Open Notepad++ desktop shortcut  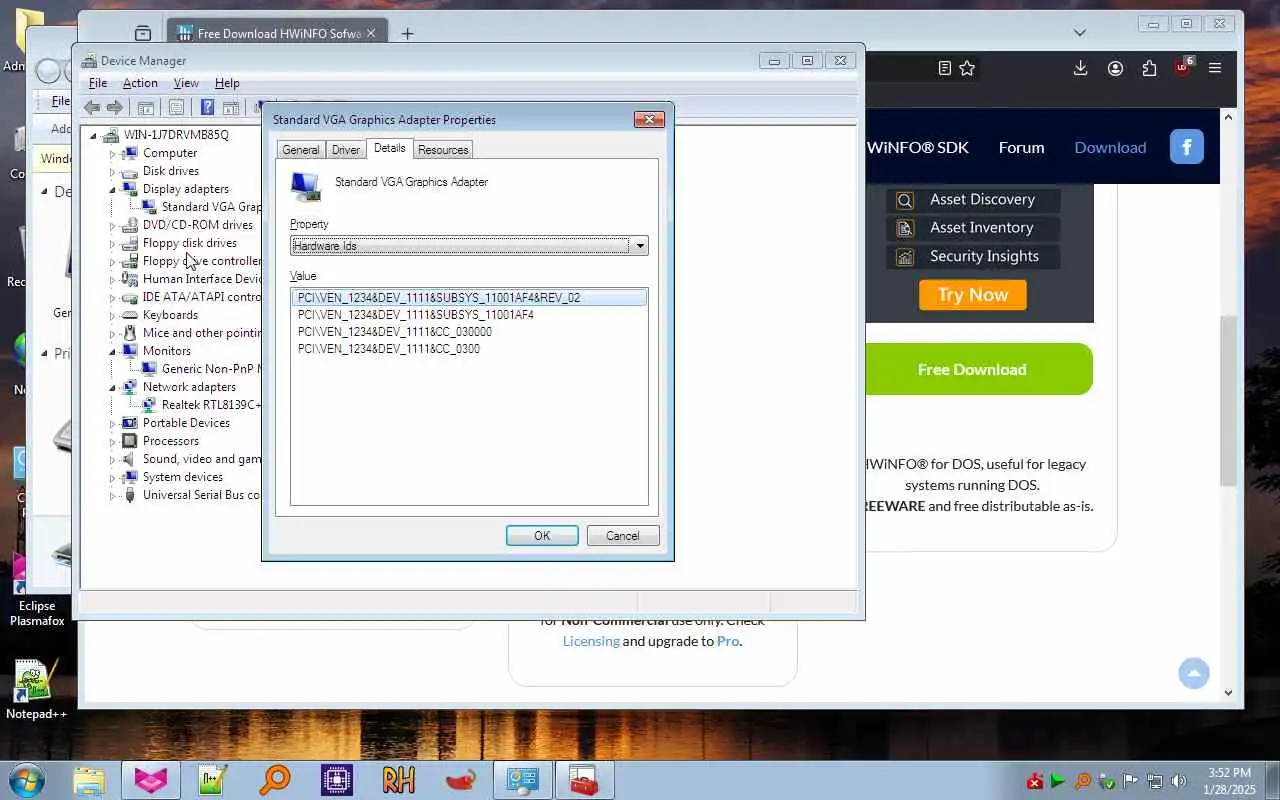(x=36, y=689)
